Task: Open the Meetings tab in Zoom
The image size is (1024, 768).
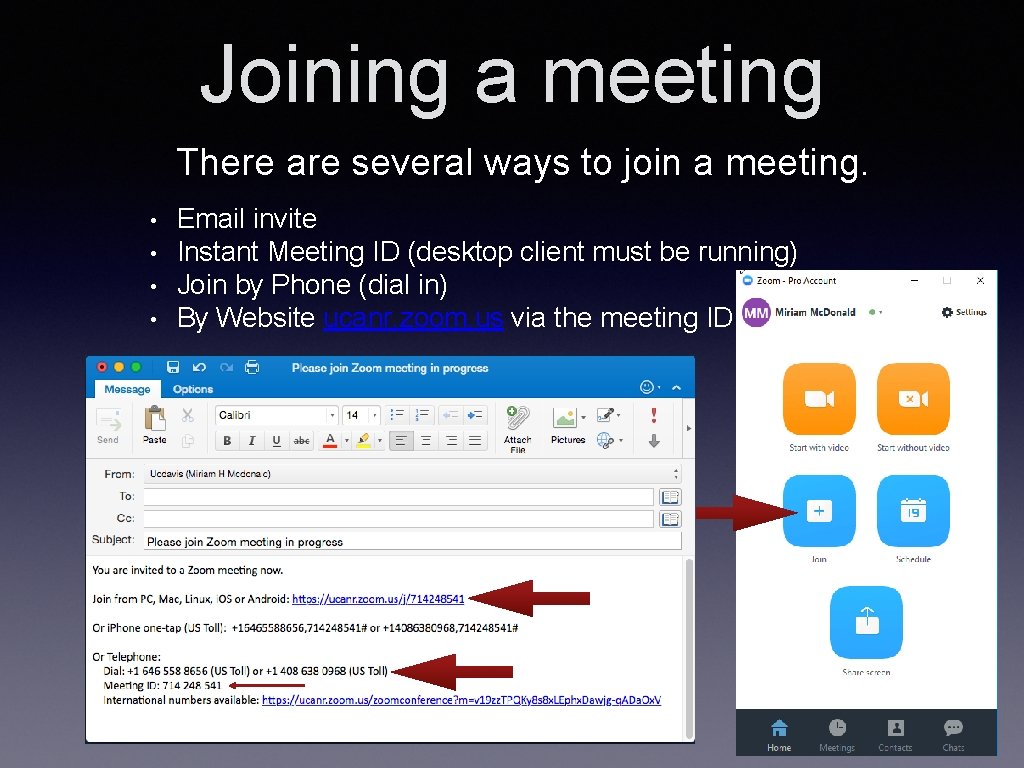Action: coord(836,733)
